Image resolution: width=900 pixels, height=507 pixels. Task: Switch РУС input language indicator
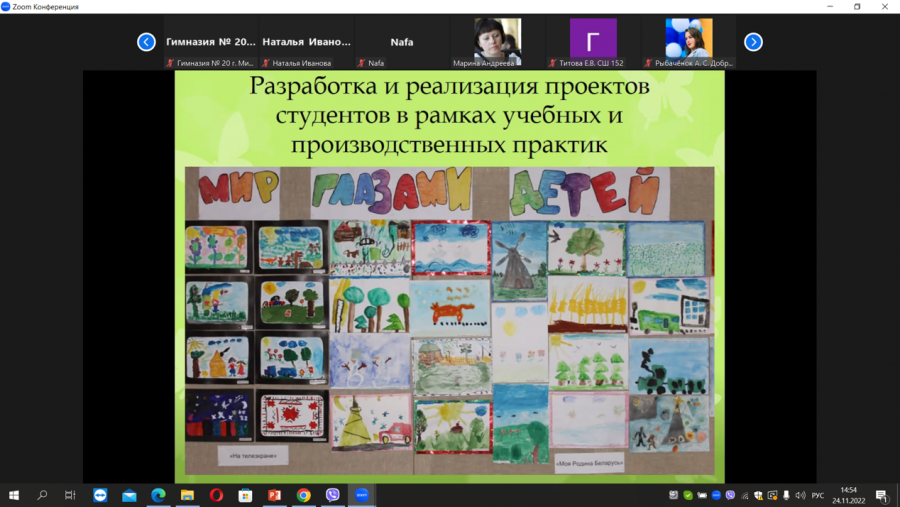[818, 496]
